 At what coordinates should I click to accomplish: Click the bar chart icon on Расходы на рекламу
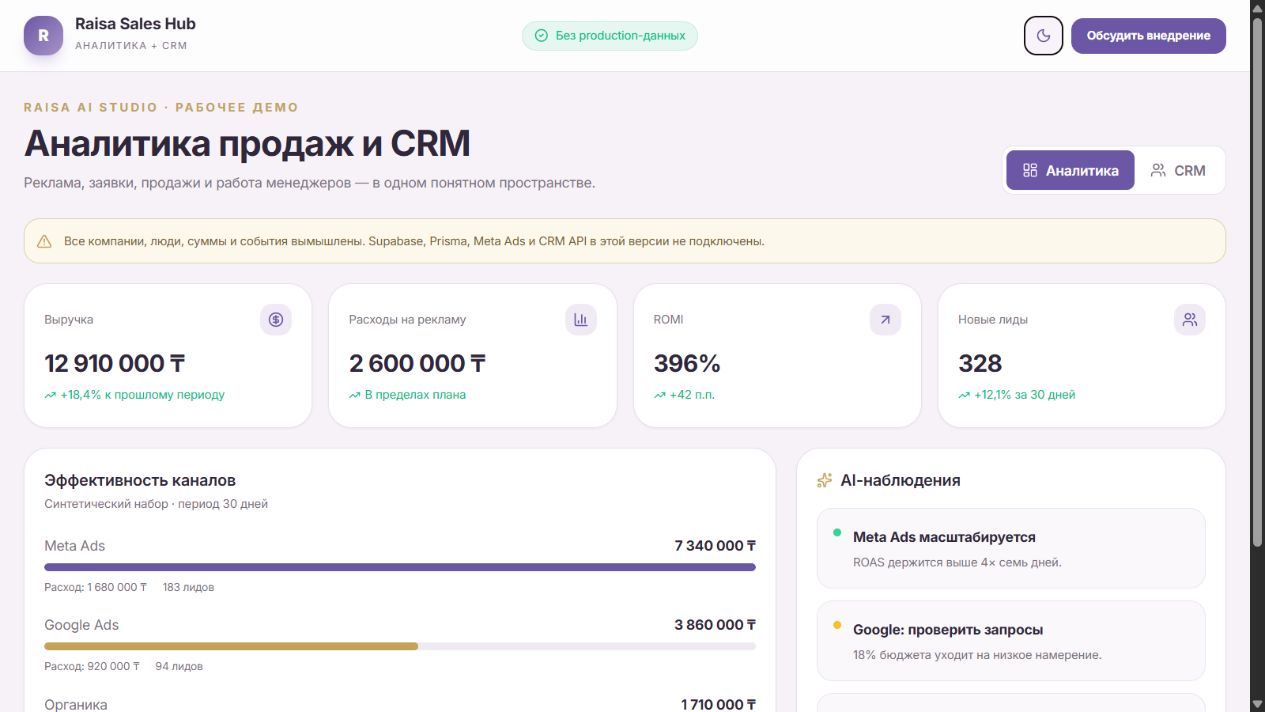[581, 320]
